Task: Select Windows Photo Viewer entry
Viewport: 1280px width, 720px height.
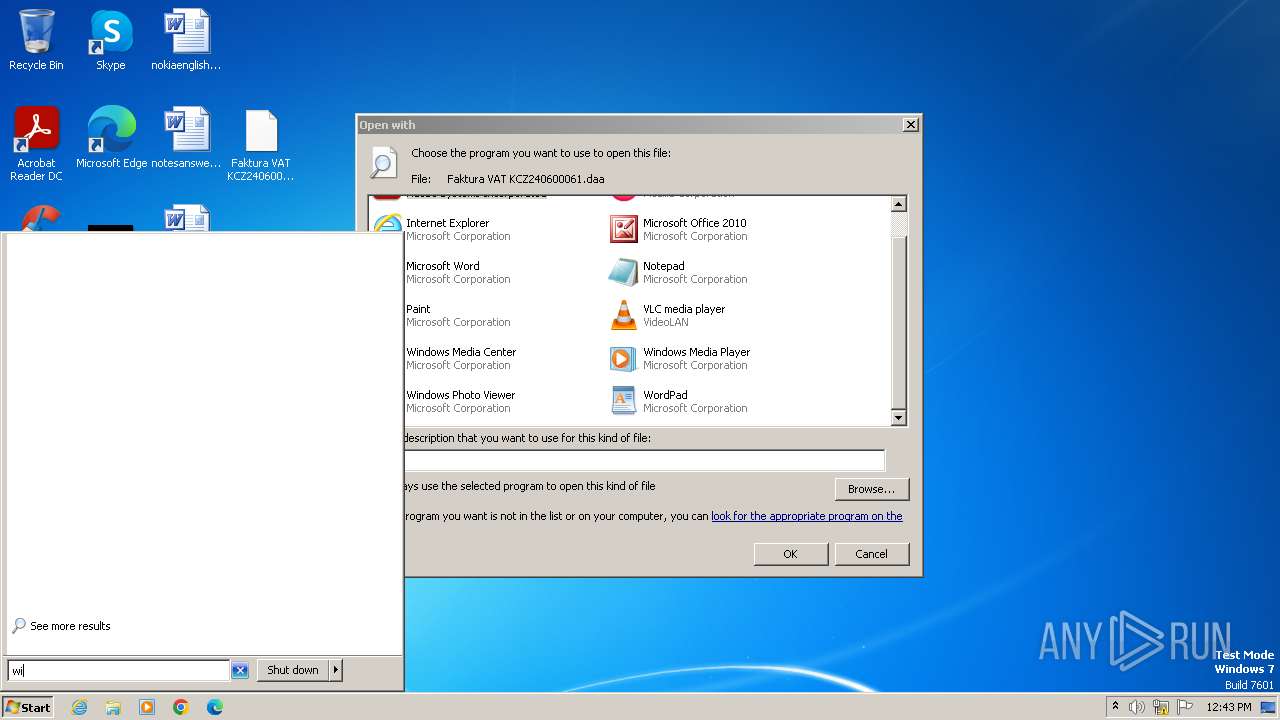Action: [460, 401]
